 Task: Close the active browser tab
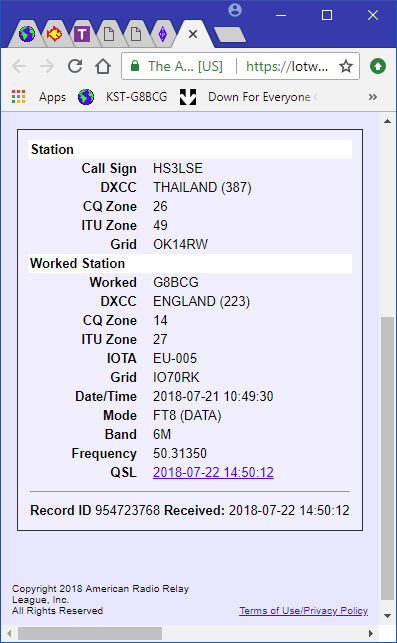[x=193, y=34]
